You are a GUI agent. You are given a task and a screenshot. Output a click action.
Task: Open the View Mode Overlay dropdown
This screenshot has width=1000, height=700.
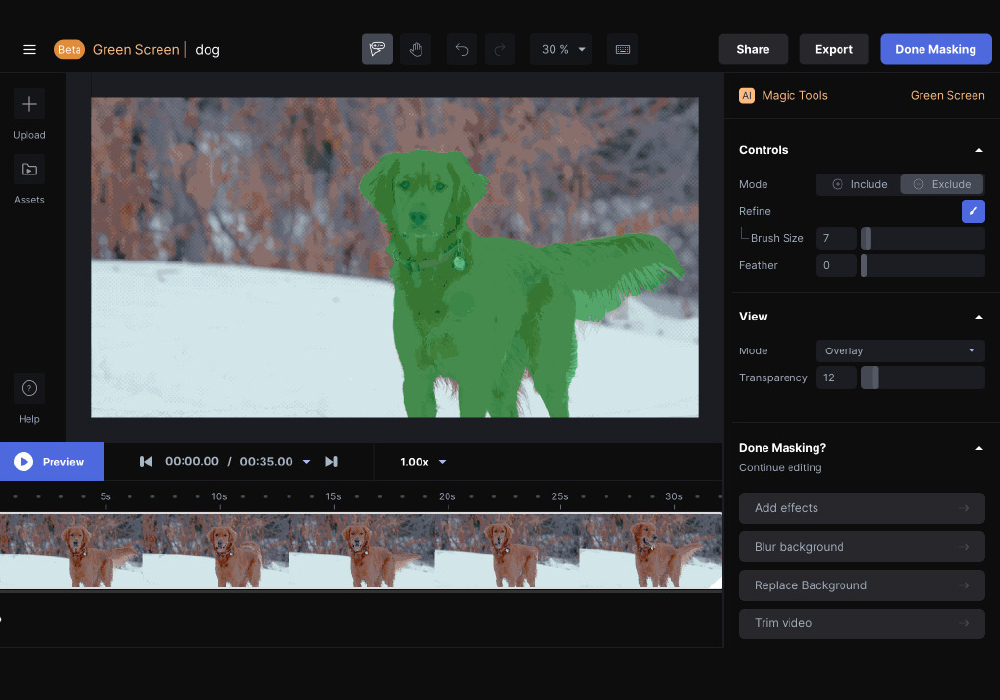pos(900,351)
